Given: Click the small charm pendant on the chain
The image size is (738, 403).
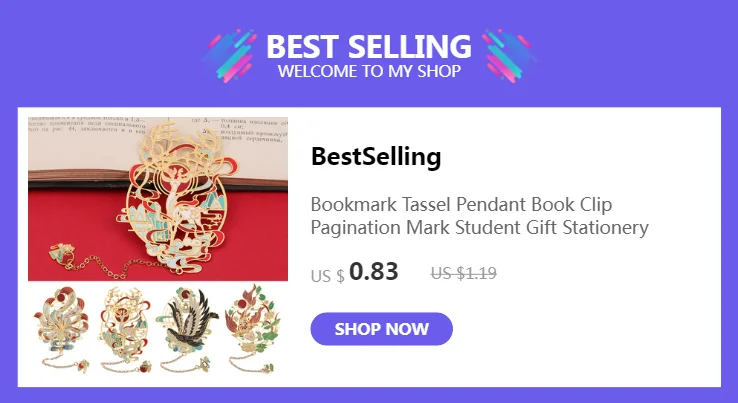Looking at the screenshot, I should click(62, 253).
